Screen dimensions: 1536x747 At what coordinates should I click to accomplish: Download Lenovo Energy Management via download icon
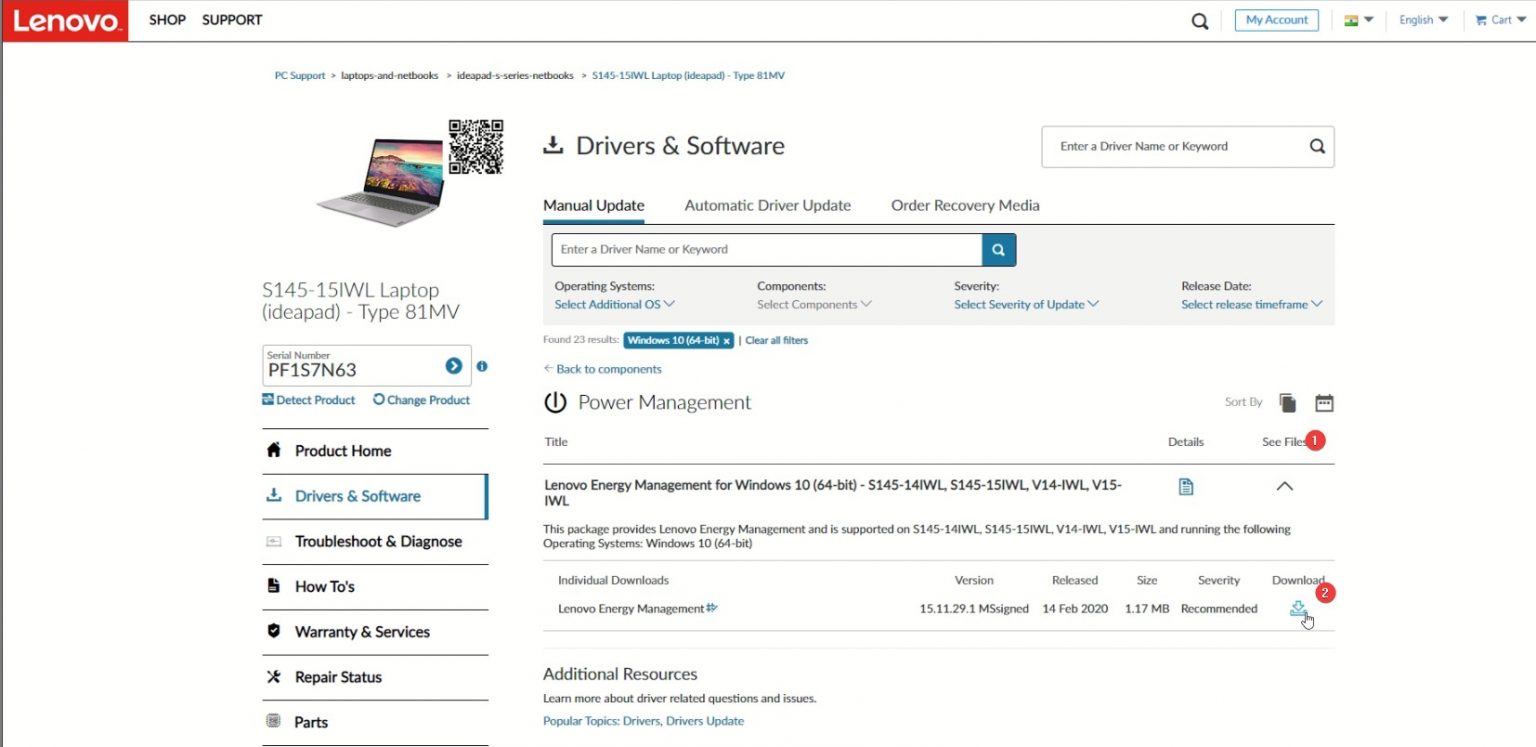1298,607
